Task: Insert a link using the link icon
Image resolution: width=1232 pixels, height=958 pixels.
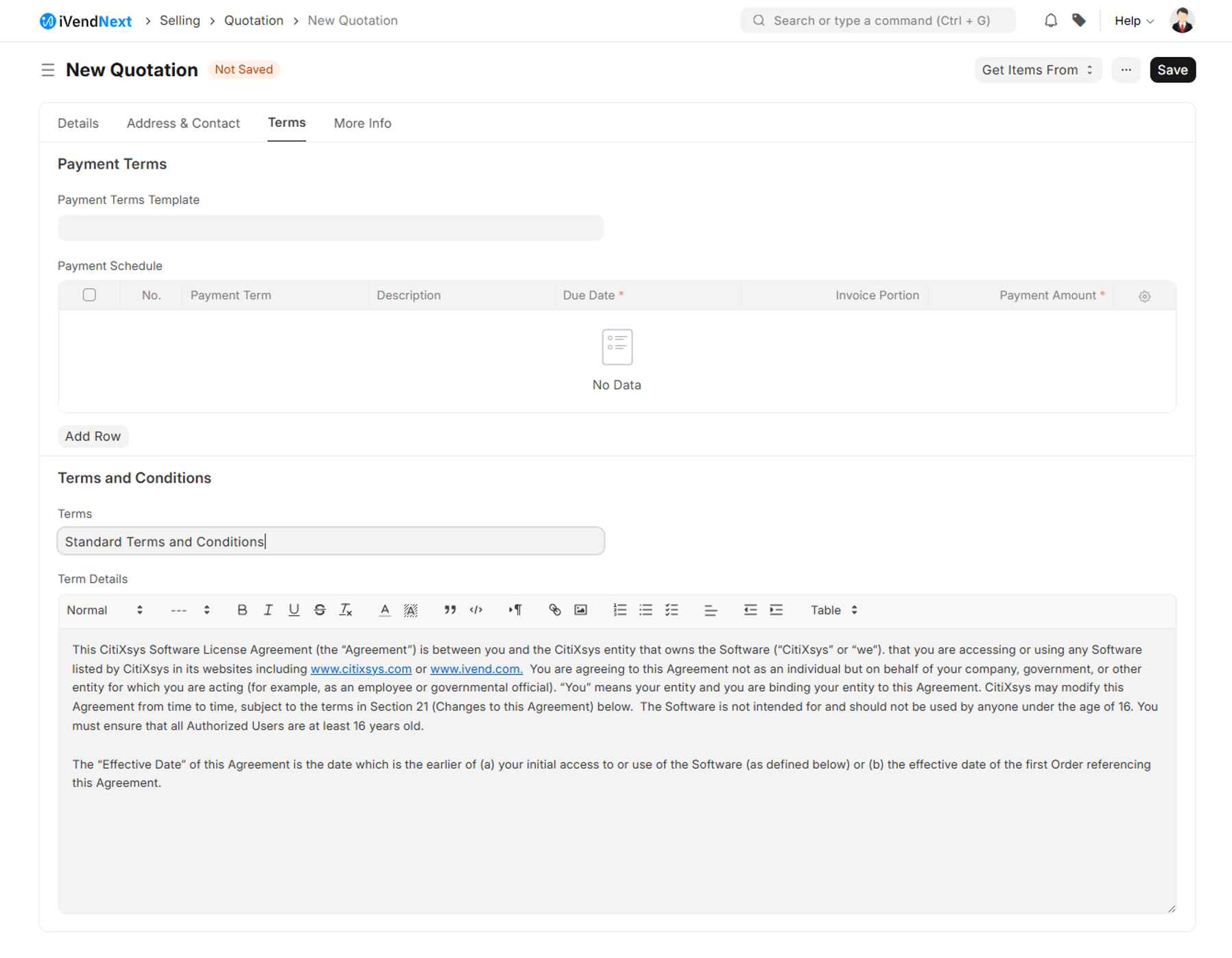Action: click(554, 610)
